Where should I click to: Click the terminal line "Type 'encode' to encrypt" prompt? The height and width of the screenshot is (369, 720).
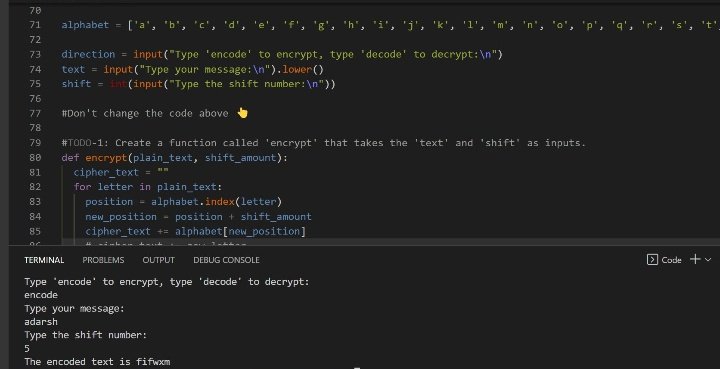(x=167, y=282)
